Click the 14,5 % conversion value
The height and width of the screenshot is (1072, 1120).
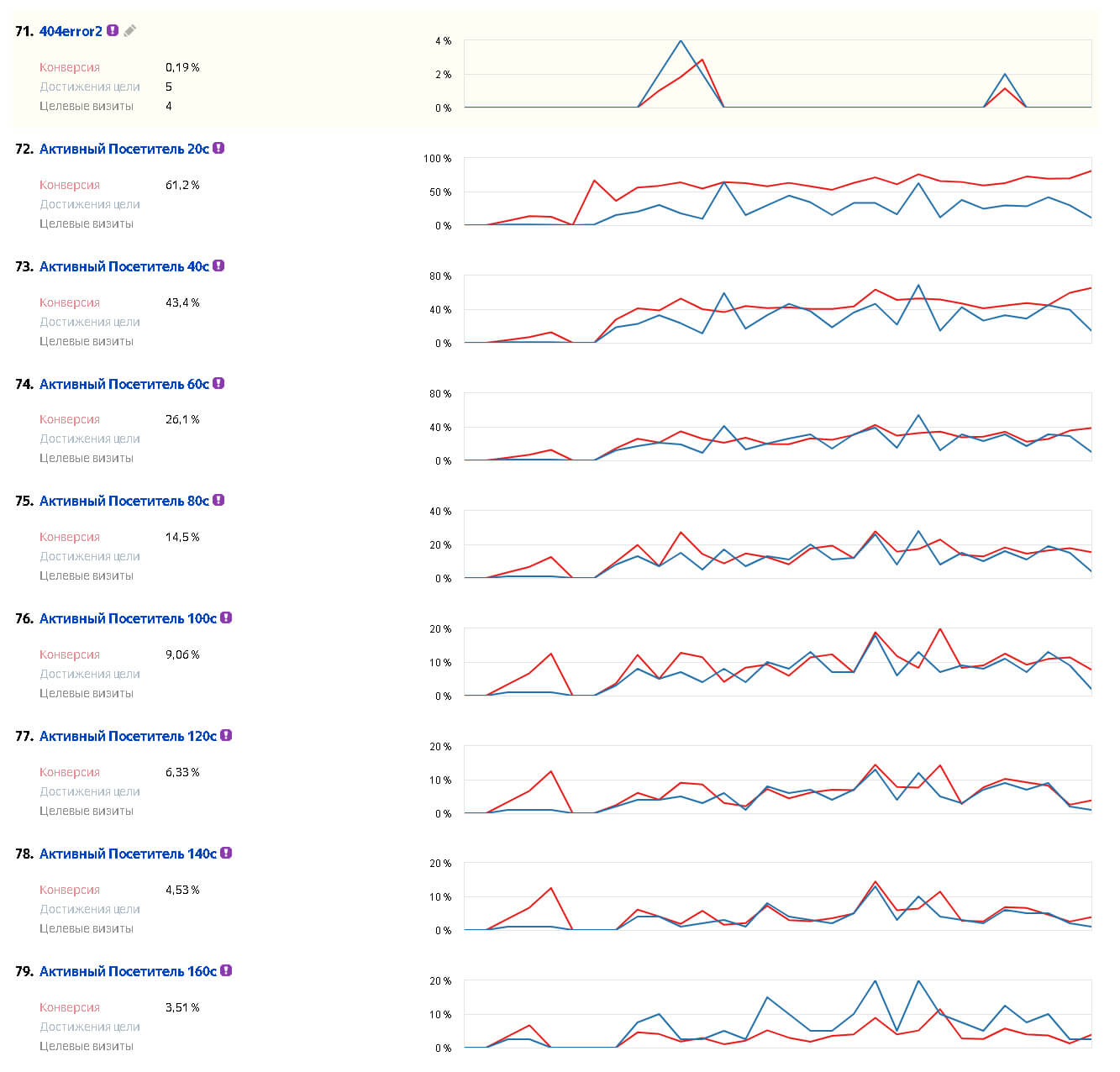[x=182, y=537]
